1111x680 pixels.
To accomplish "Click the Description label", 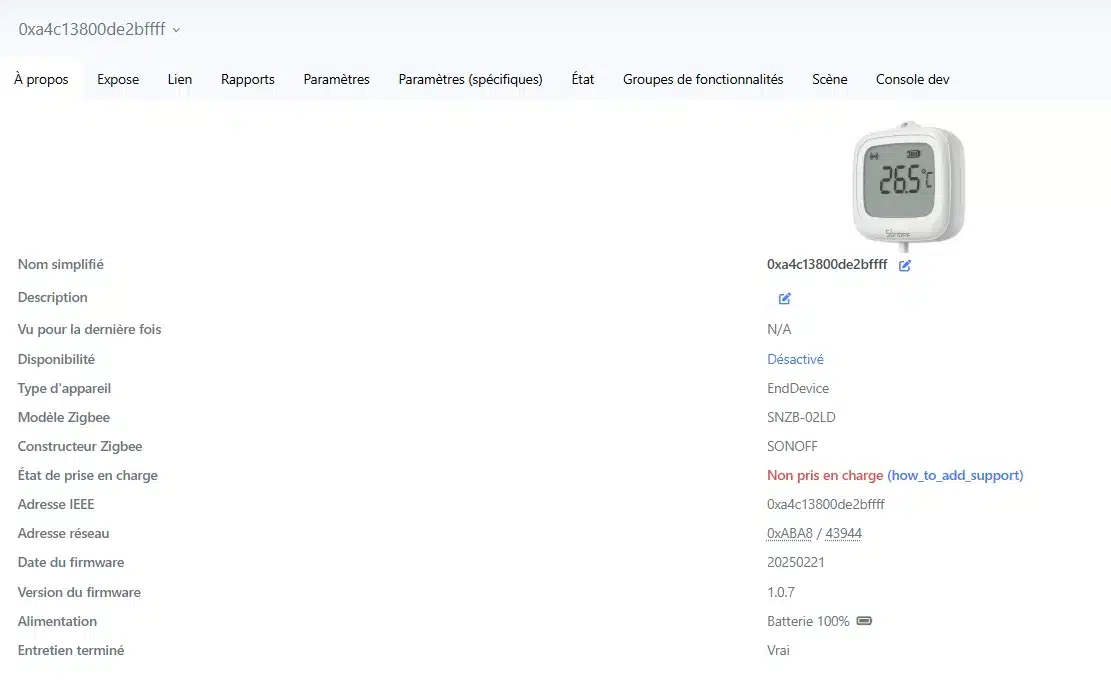I will 52,298.
